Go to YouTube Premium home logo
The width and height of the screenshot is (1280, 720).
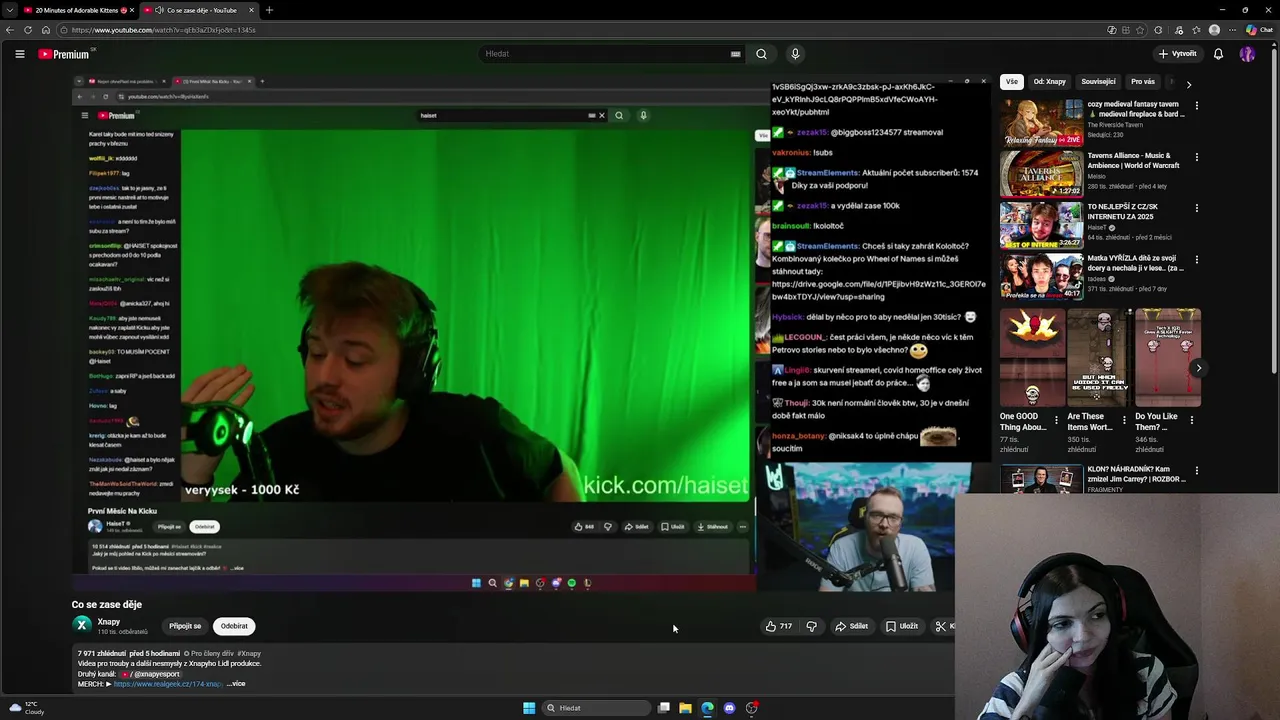[65, 54]
